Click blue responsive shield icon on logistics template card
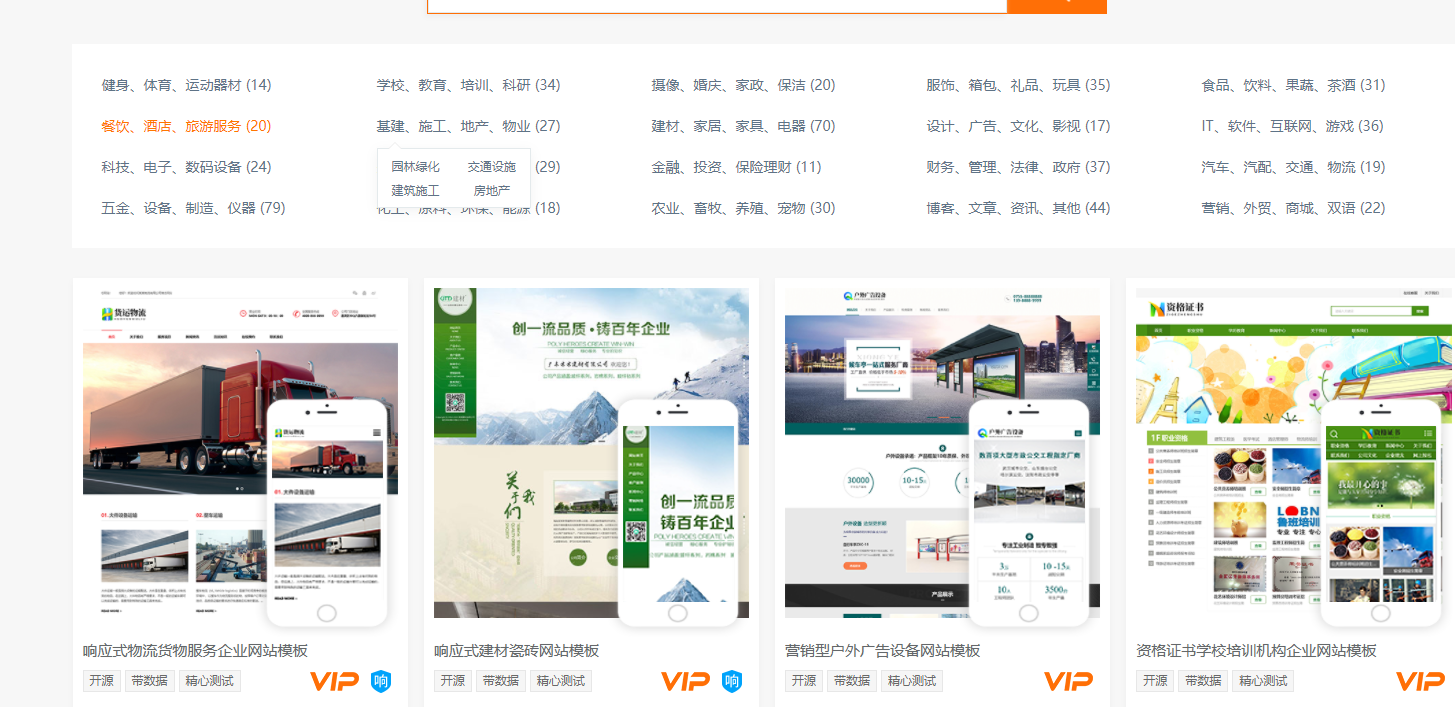1455x707 pixels. click(x=381, y=681)
